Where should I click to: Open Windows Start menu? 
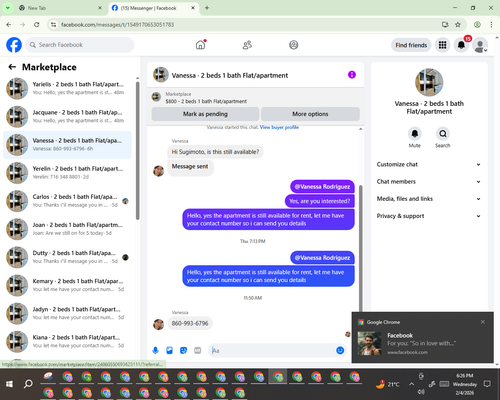point(9,384)
